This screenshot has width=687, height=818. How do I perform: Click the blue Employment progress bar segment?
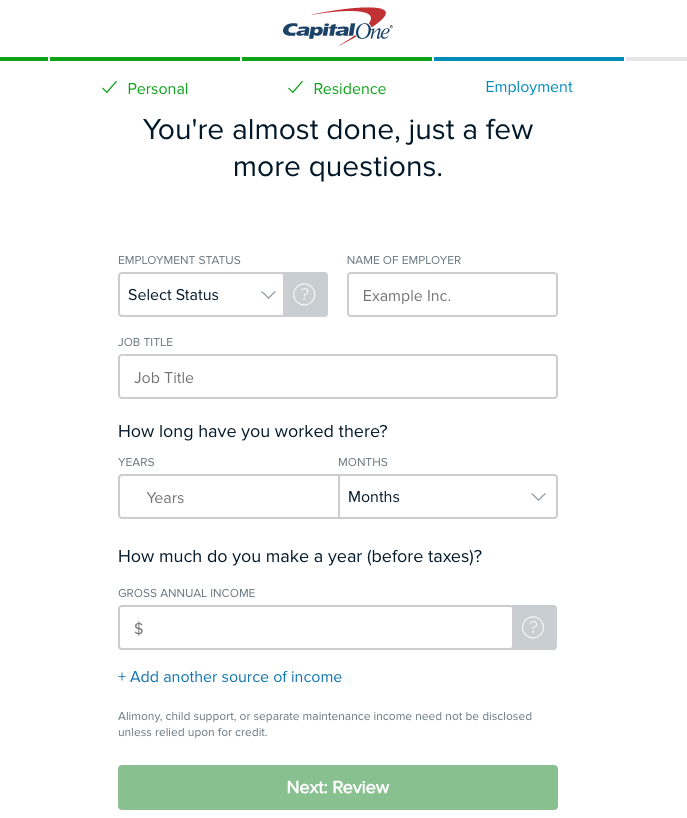point(528,58)
